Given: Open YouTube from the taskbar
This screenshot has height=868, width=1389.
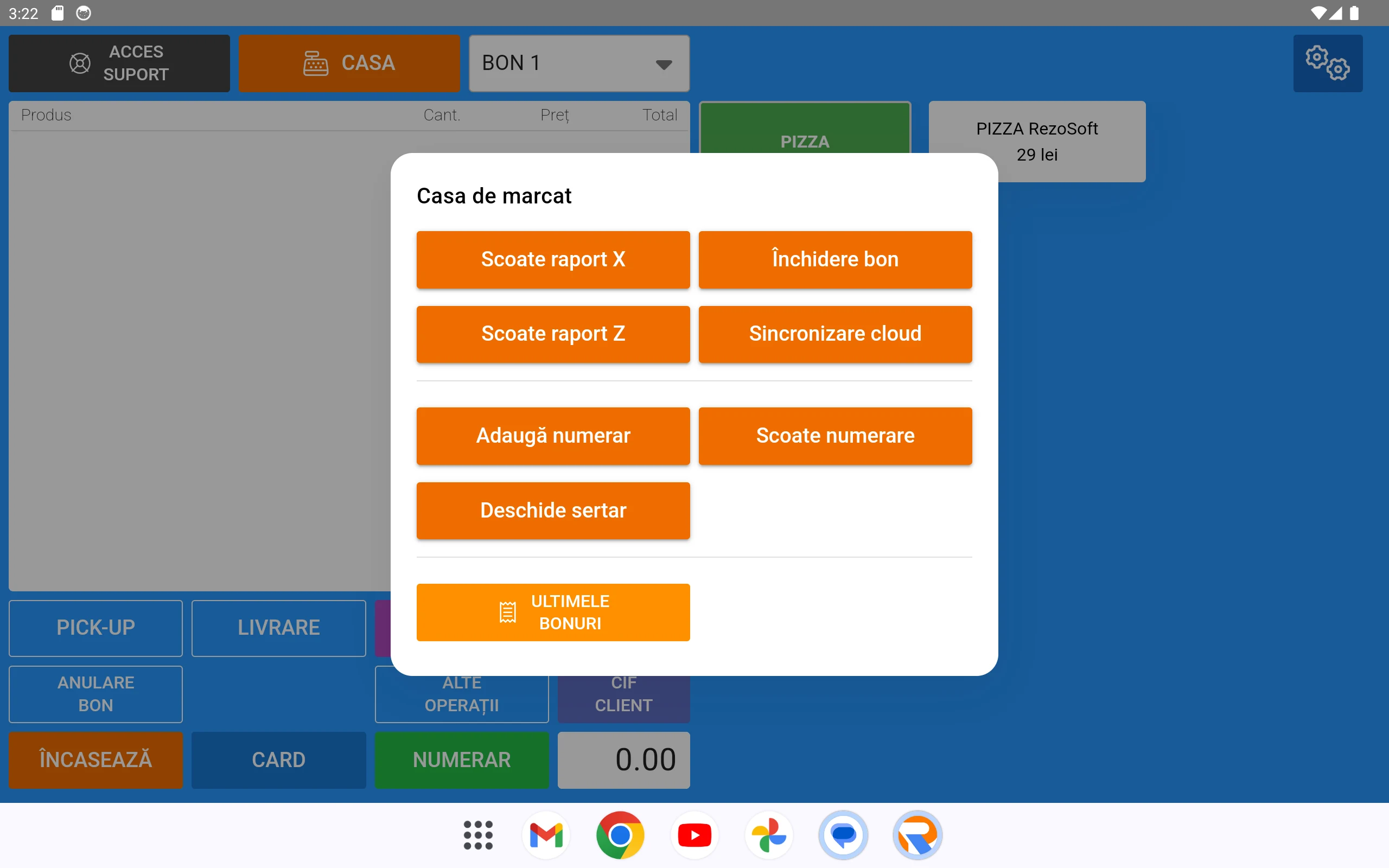Looking at the screenshot, I should 694,835.
